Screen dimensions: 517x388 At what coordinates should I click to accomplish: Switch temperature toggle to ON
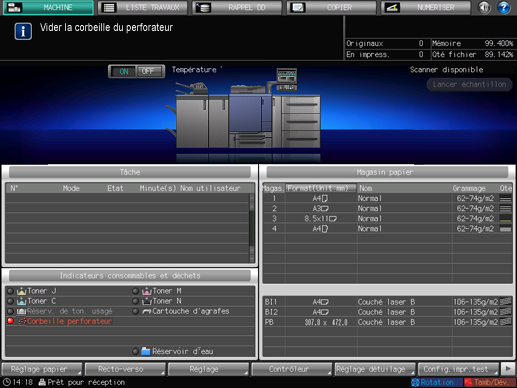pos(123,71)
